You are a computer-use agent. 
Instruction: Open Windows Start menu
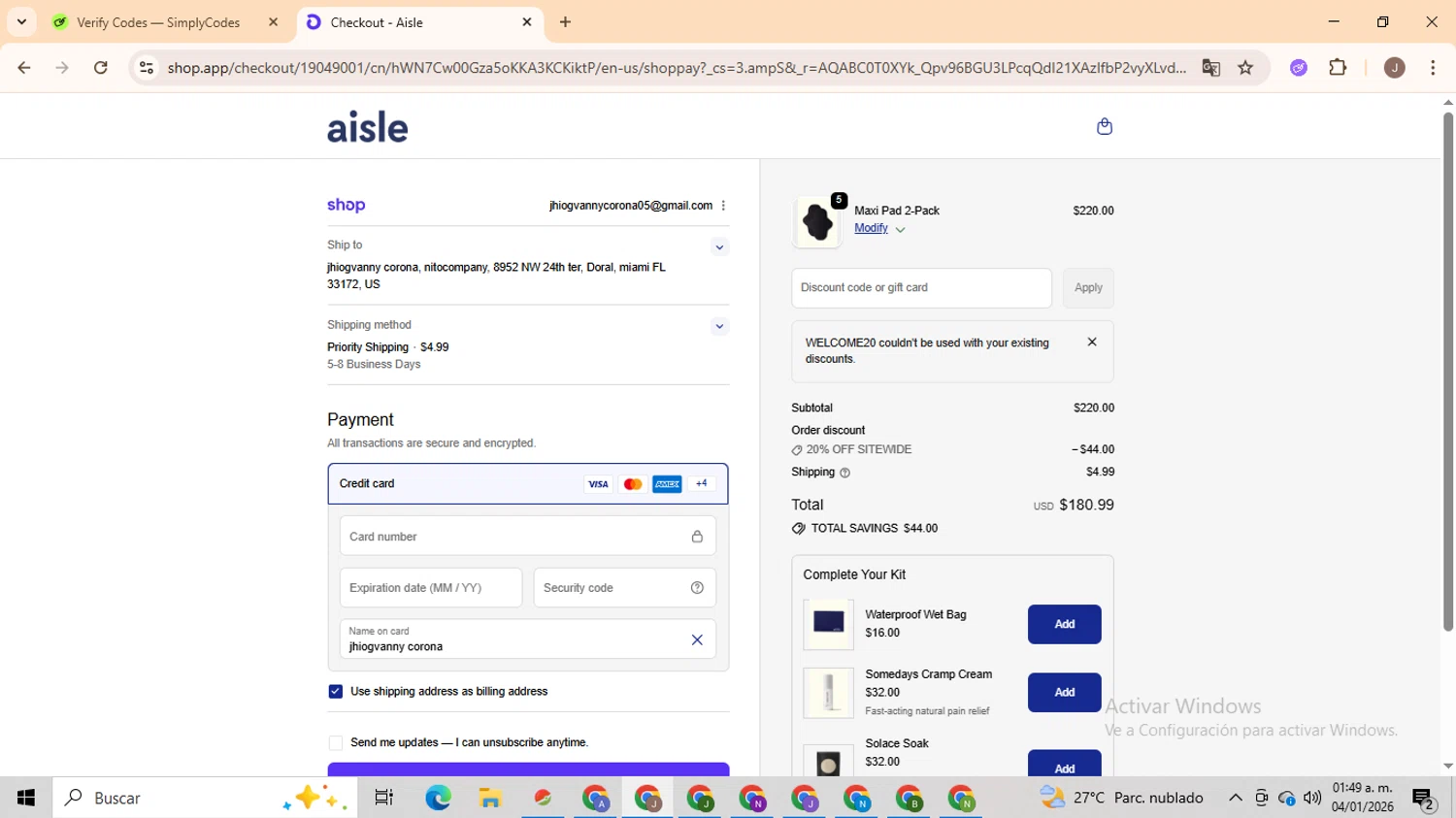(26, 798)
